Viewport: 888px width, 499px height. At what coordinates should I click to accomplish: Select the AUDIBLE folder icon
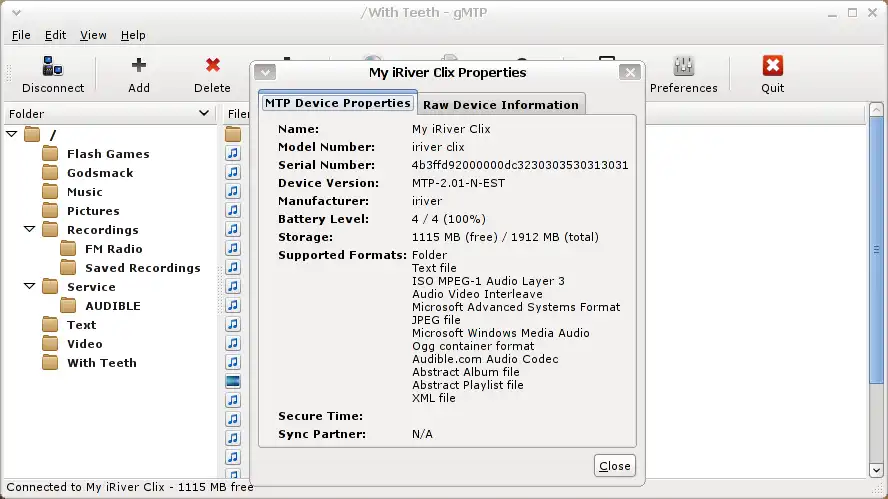69,306
